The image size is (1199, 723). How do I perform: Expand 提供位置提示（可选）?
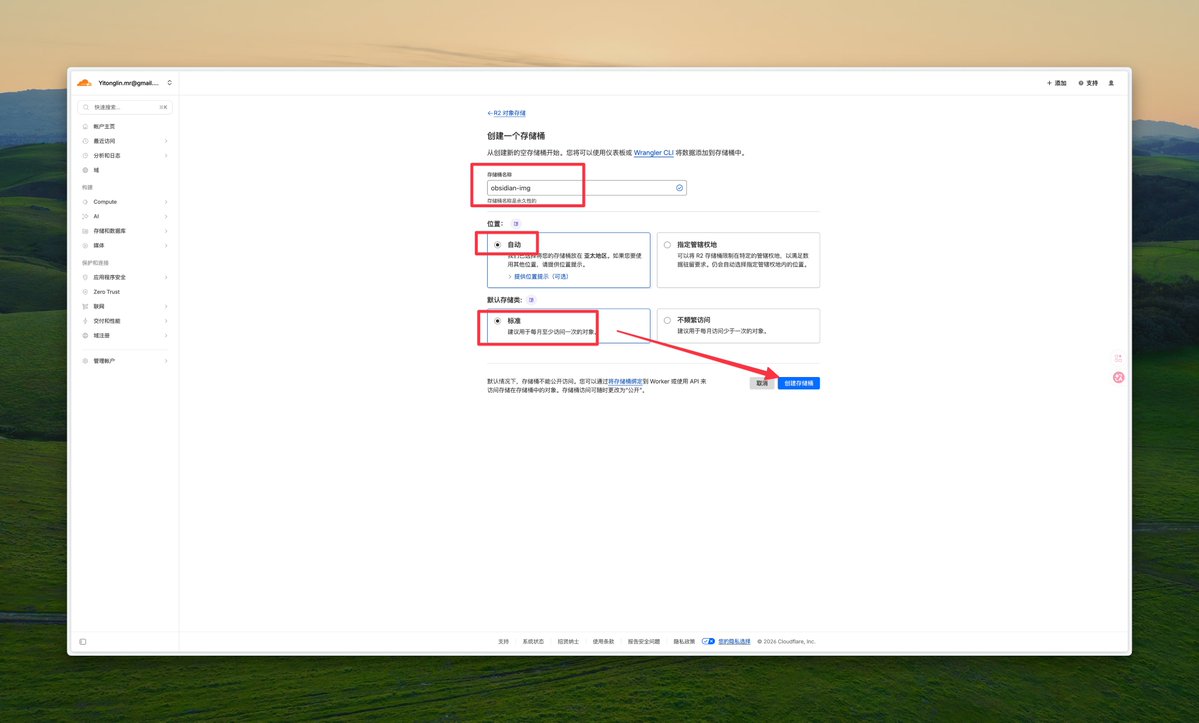coord(538,277)
